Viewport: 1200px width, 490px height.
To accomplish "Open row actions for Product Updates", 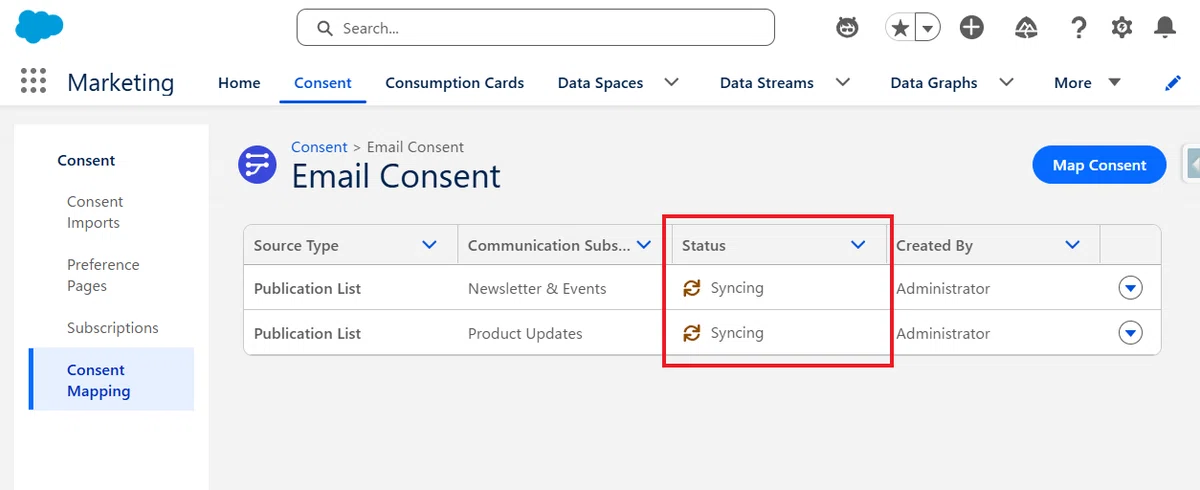I will click(x=1130, y=333).
